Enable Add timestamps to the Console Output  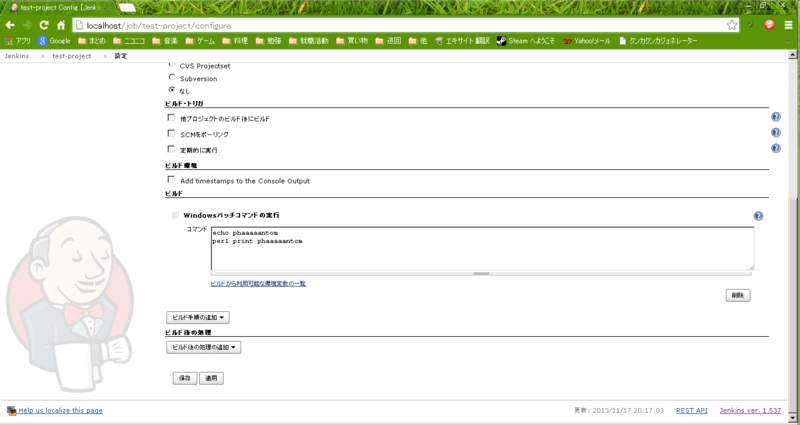171,180
